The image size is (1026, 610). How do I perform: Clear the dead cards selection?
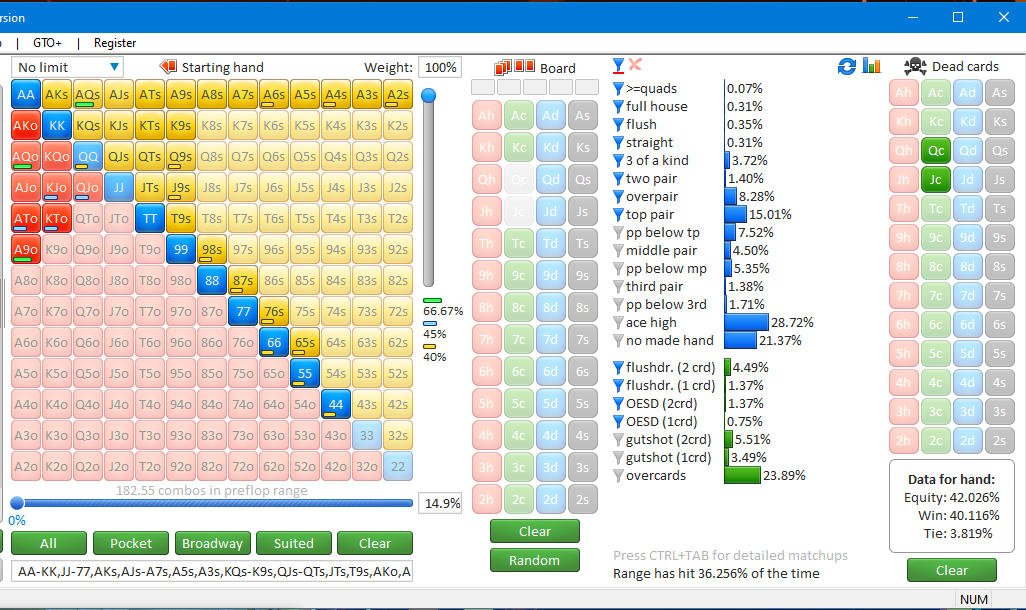[951, 570]
